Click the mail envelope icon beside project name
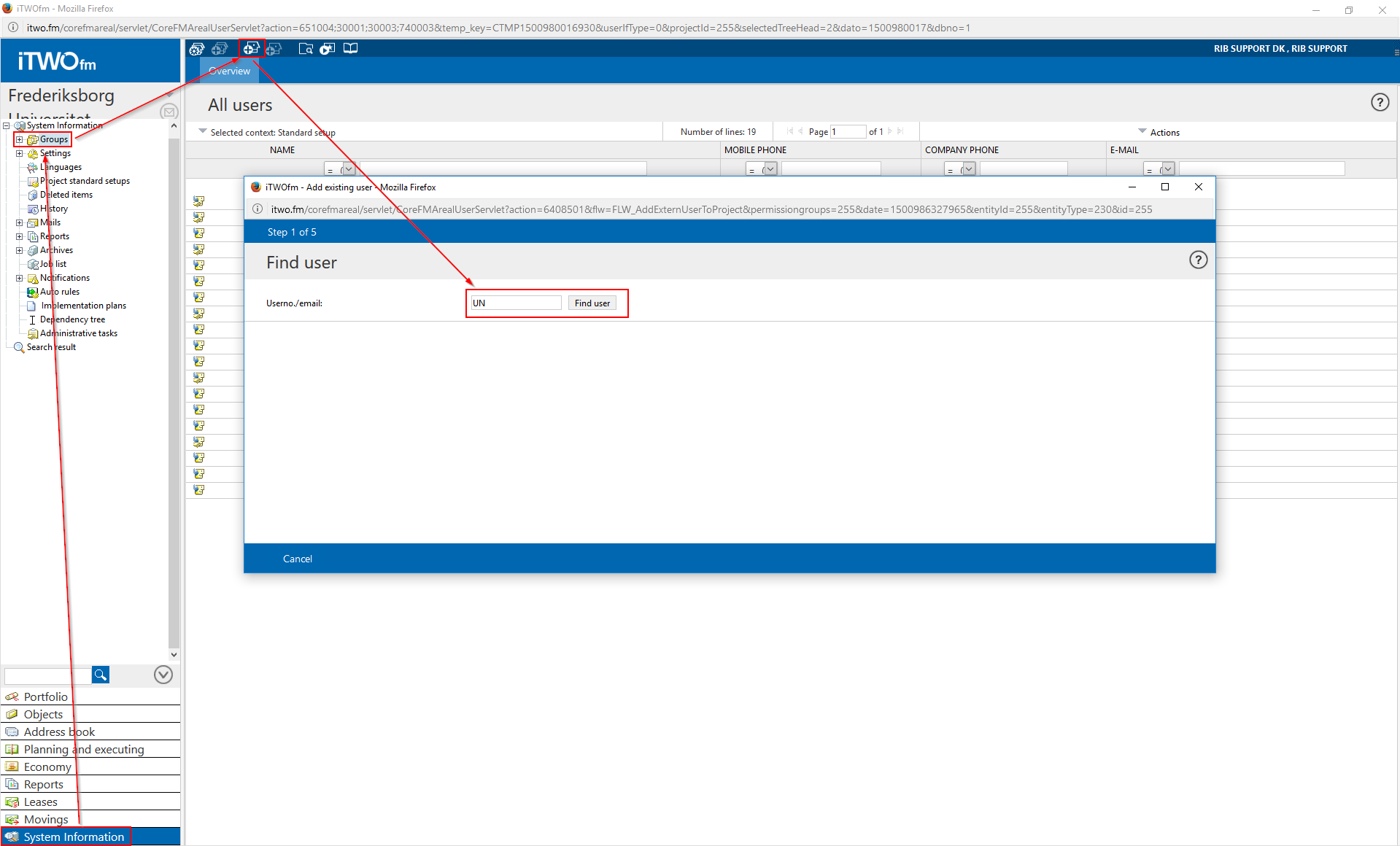The width and height of the screenshot is (1400, 846). [169, 112]
